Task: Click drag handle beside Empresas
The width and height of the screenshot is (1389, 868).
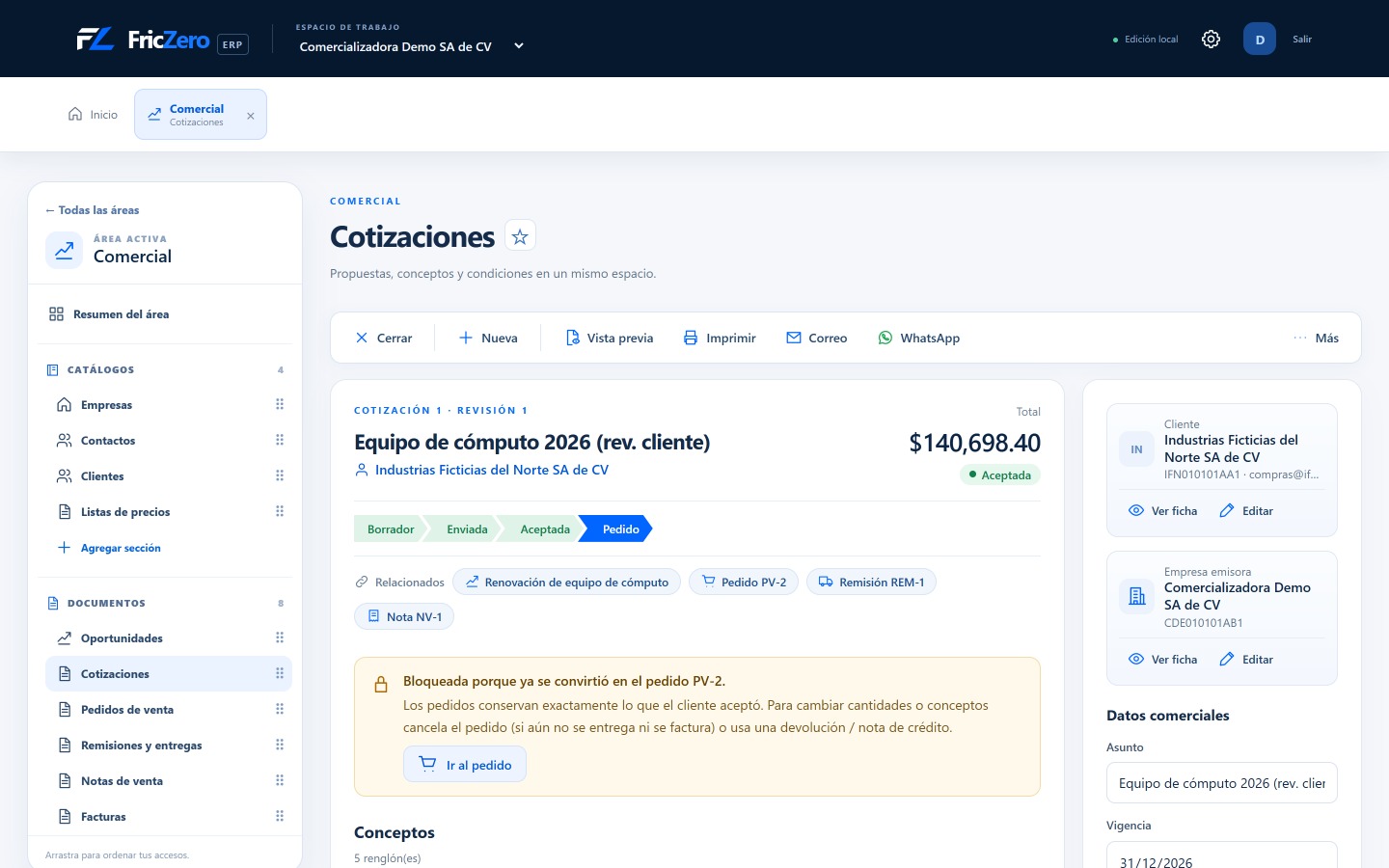Action: 280,405
